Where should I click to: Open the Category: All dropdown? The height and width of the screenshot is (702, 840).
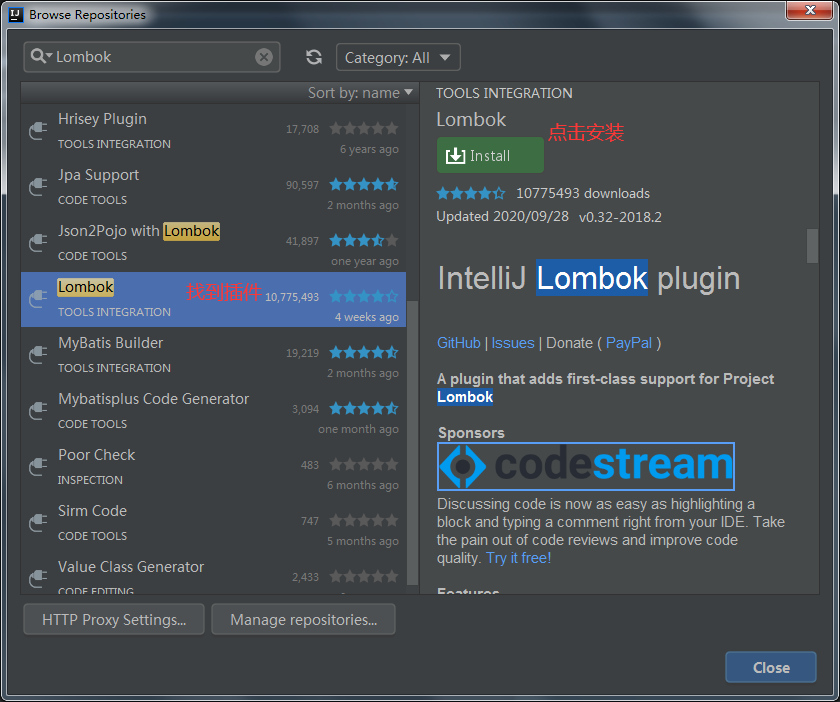click(398, 57)
